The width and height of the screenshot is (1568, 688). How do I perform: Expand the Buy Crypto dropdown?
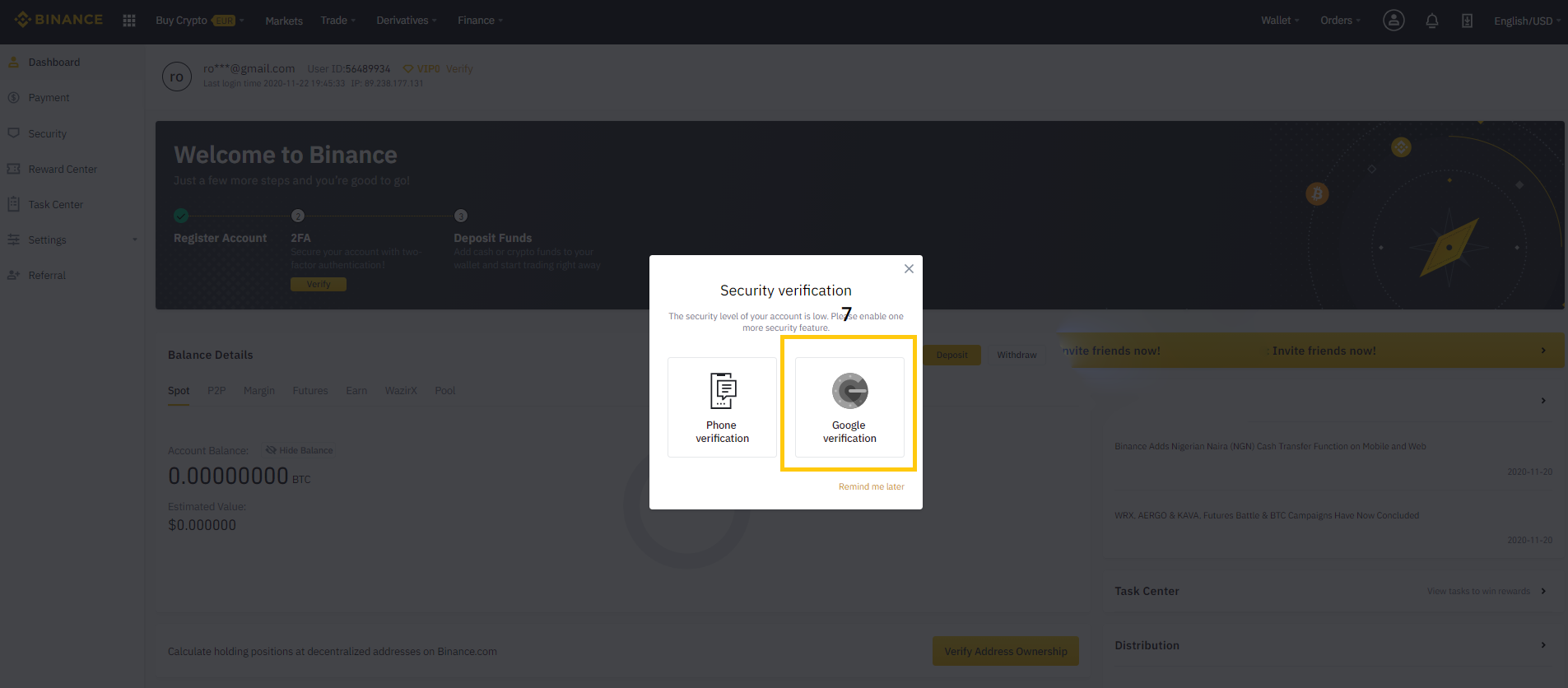click(x=199, y=21)
